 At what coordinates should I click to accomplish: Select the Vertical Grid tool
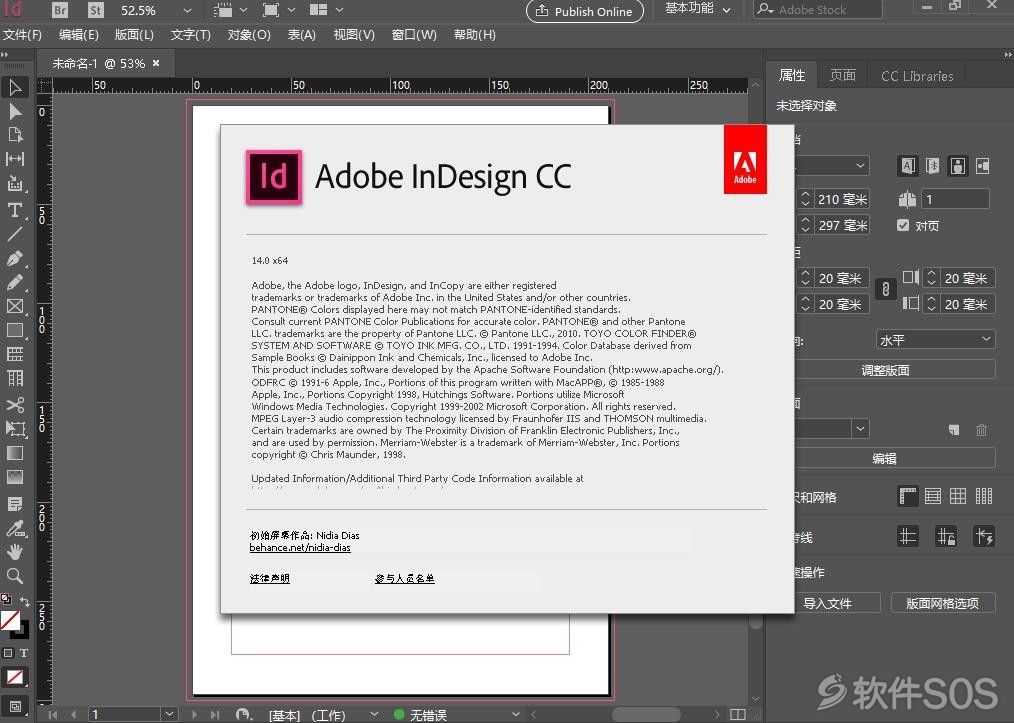click(x=15, y=378)
